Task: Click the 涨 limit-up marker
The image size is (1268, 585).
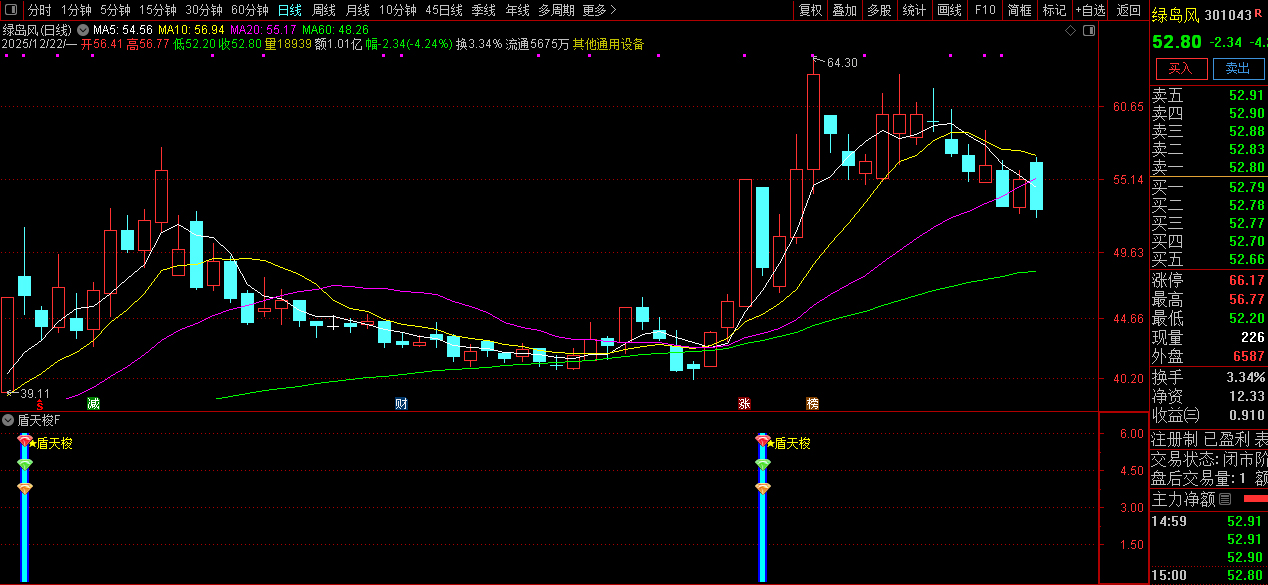Action: pyautogui.click(x=744, y=404)
